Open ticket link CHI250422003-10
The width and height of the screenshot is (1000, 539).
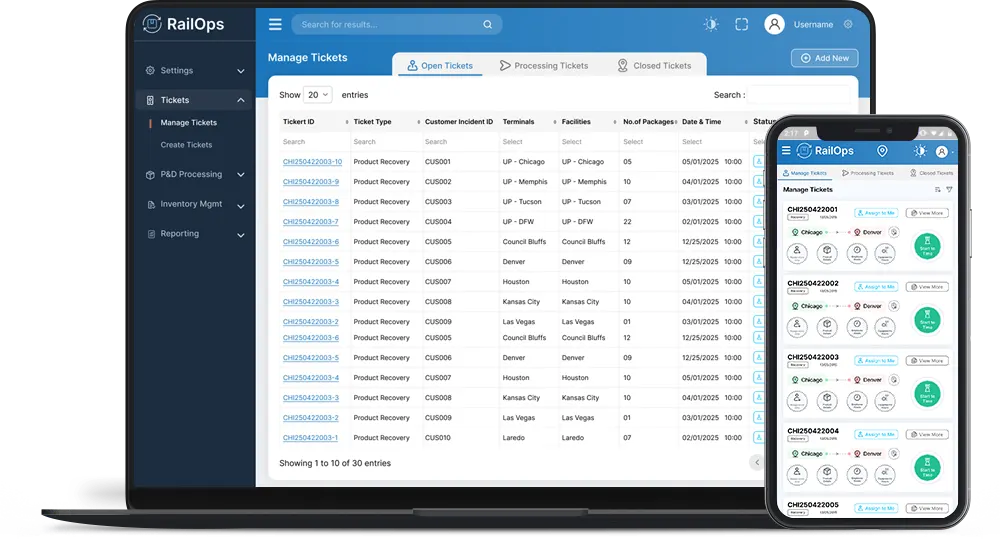(312, 162)
